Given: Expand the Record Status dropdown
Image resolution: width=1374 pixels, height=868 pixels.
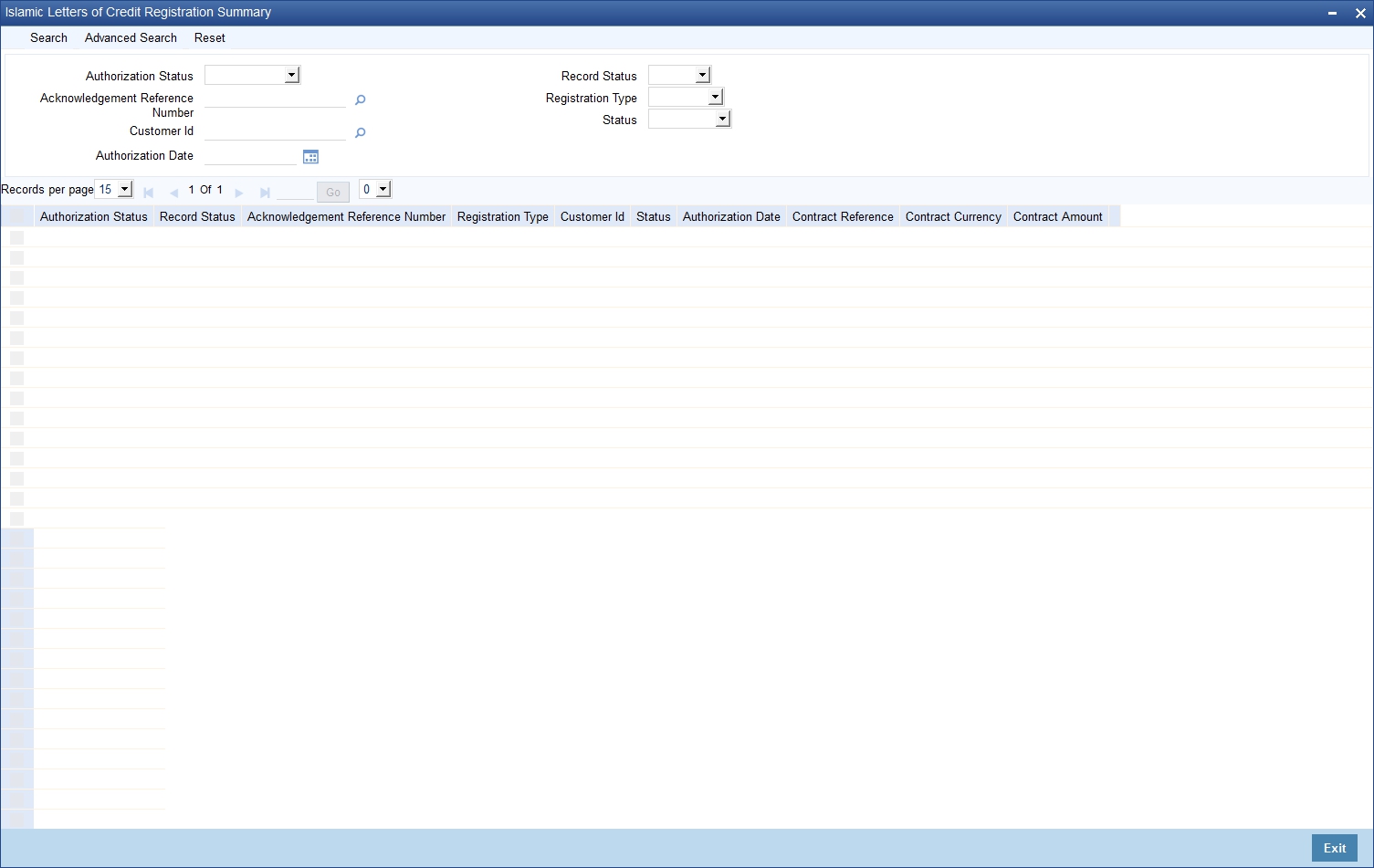Looking at the screenshot, I should point(679,75).
